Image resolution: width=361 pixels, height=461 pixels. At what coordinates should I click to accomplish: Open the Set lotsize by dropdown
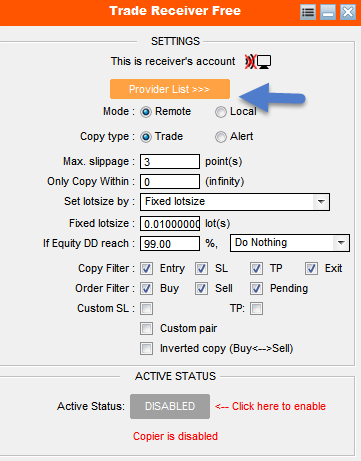(235, 202)
